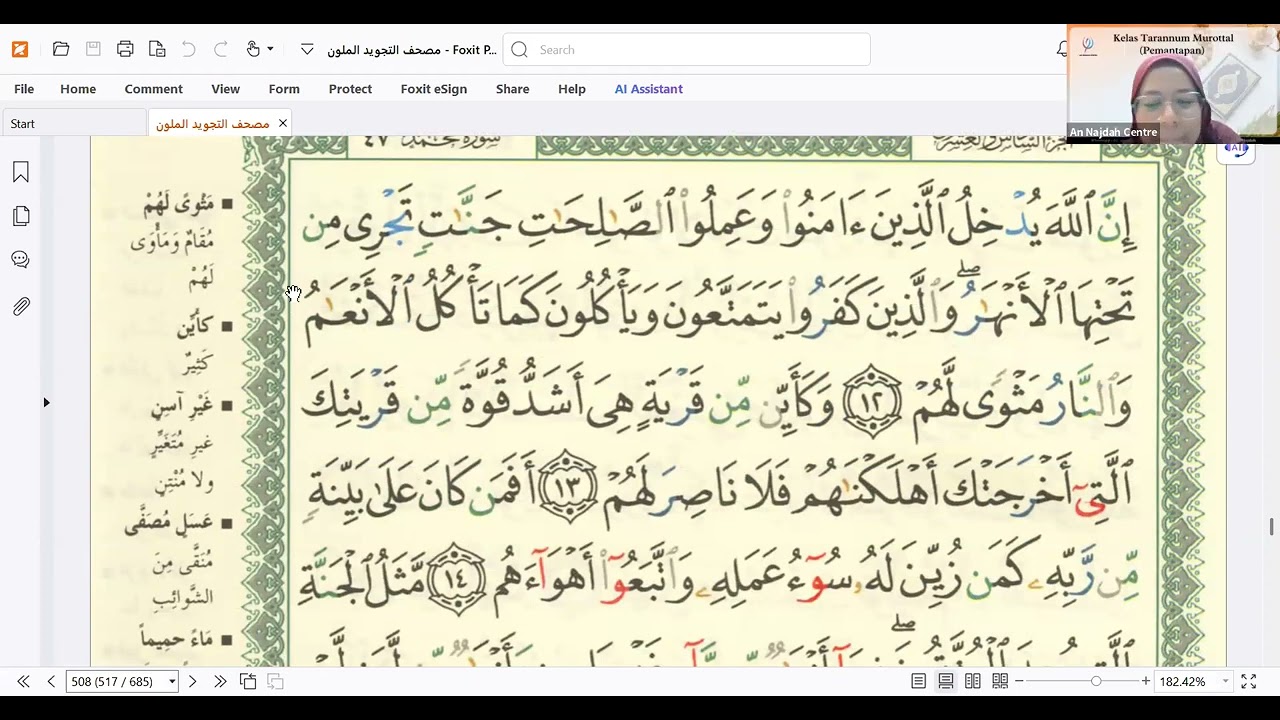Click the An Najdah Centre webcam thumbnail
Image resolution: width=1280 pixels, height=720 pixels.
1173,84
